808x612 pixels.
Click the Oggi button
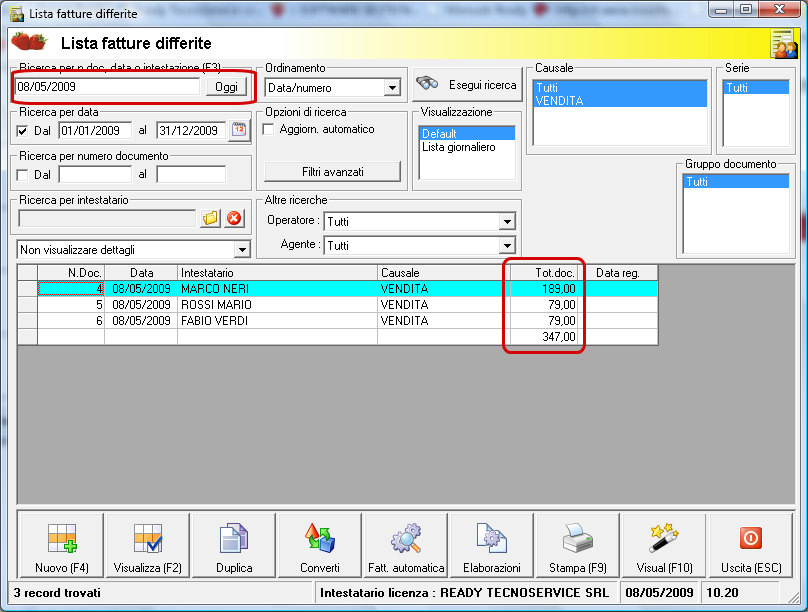(x=226, y=87)
